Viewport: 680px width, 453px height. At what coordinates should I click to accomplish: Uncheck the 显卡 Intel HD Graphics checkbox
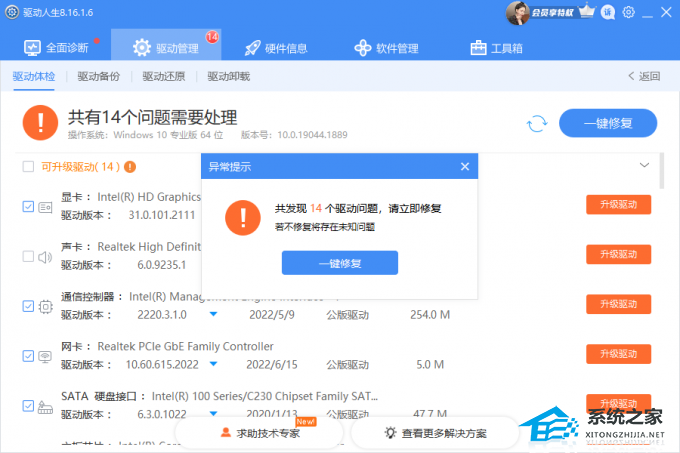(28, 206)
